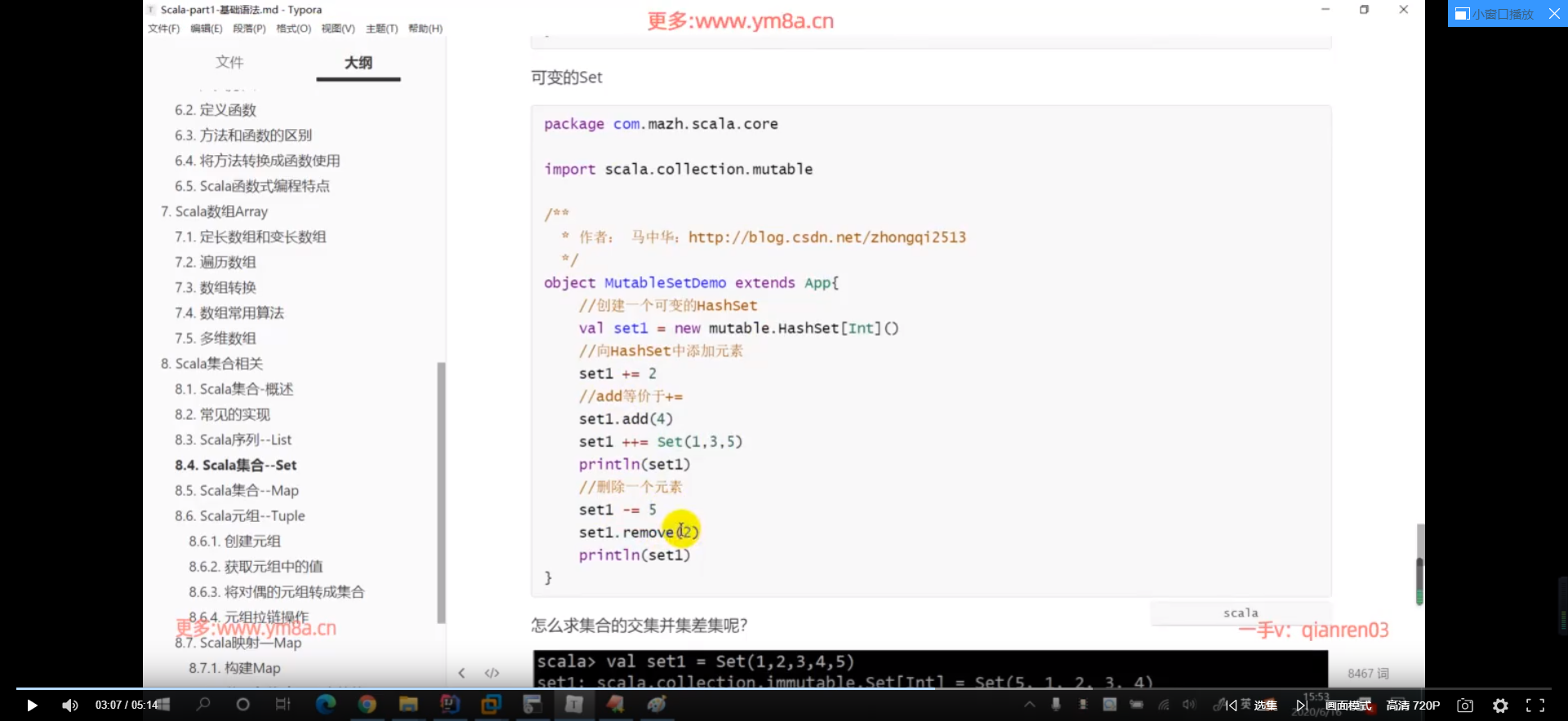Close the small window playback bar
The width and height of the screenshot is (1568, 721).
[x=1554, y=14]
